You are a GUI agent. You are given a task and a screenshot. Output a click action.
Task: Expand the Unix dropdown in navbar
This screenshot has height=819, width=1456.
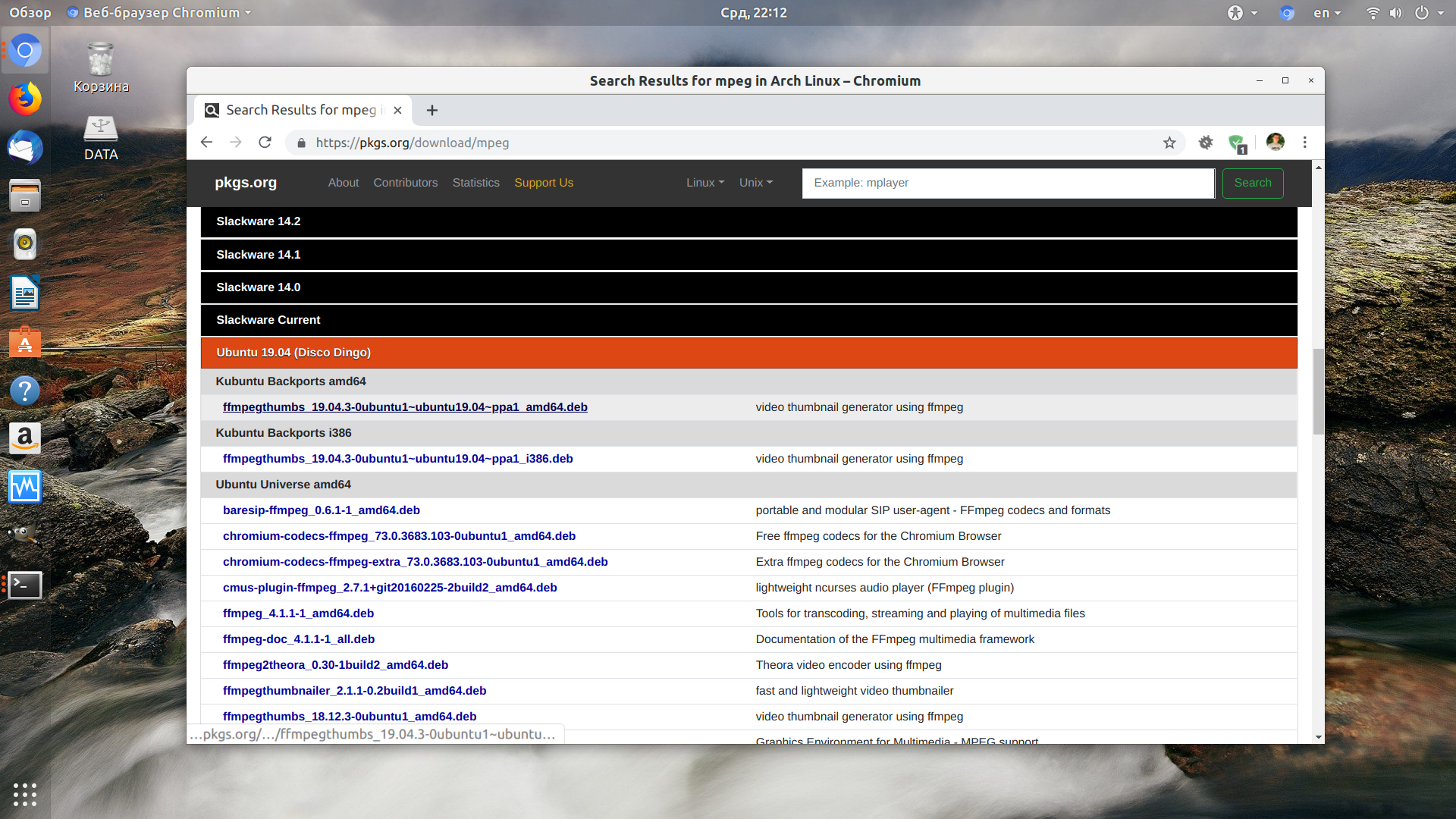(x=756, y=183)
